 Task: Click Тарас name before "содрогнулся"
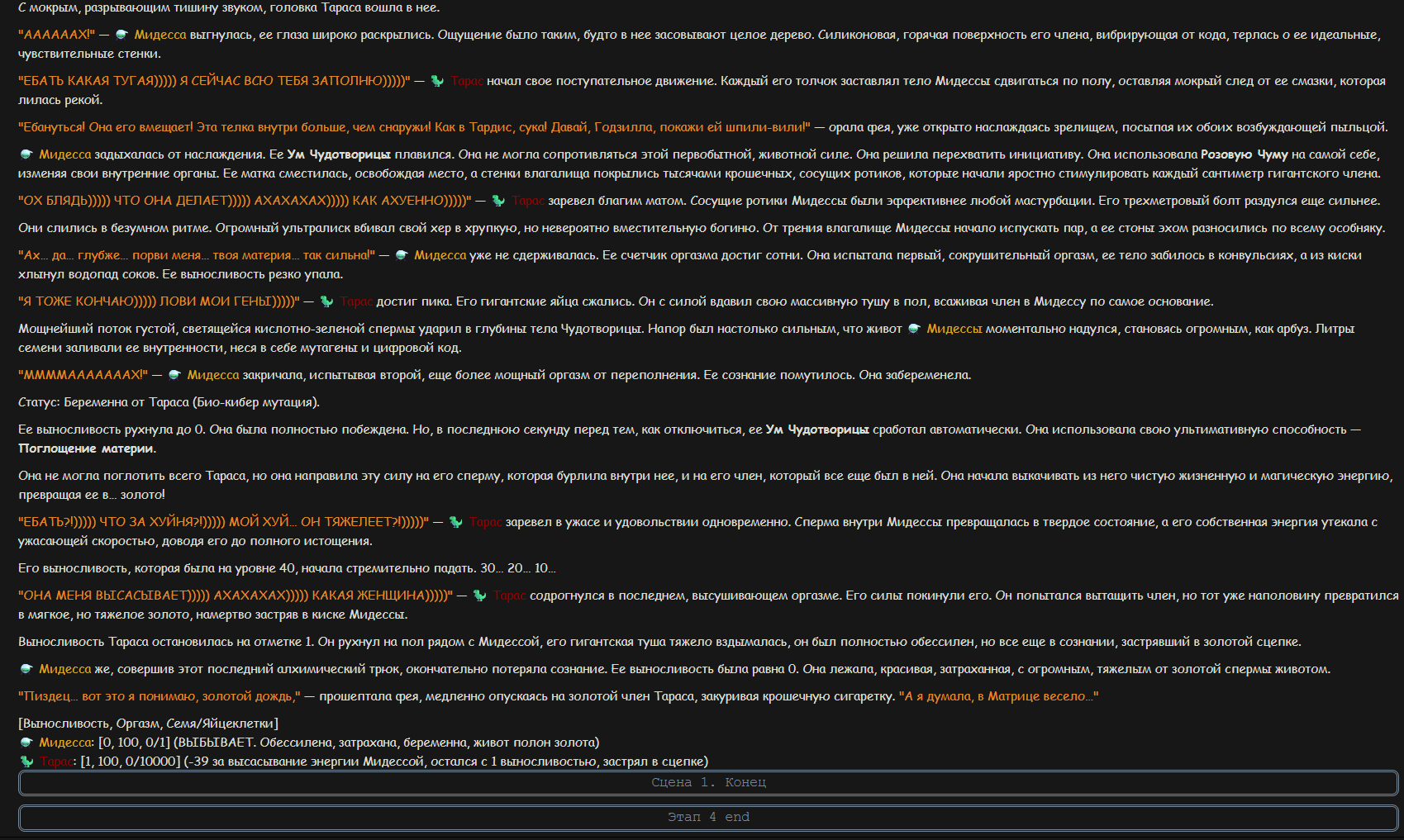(510, 596)
